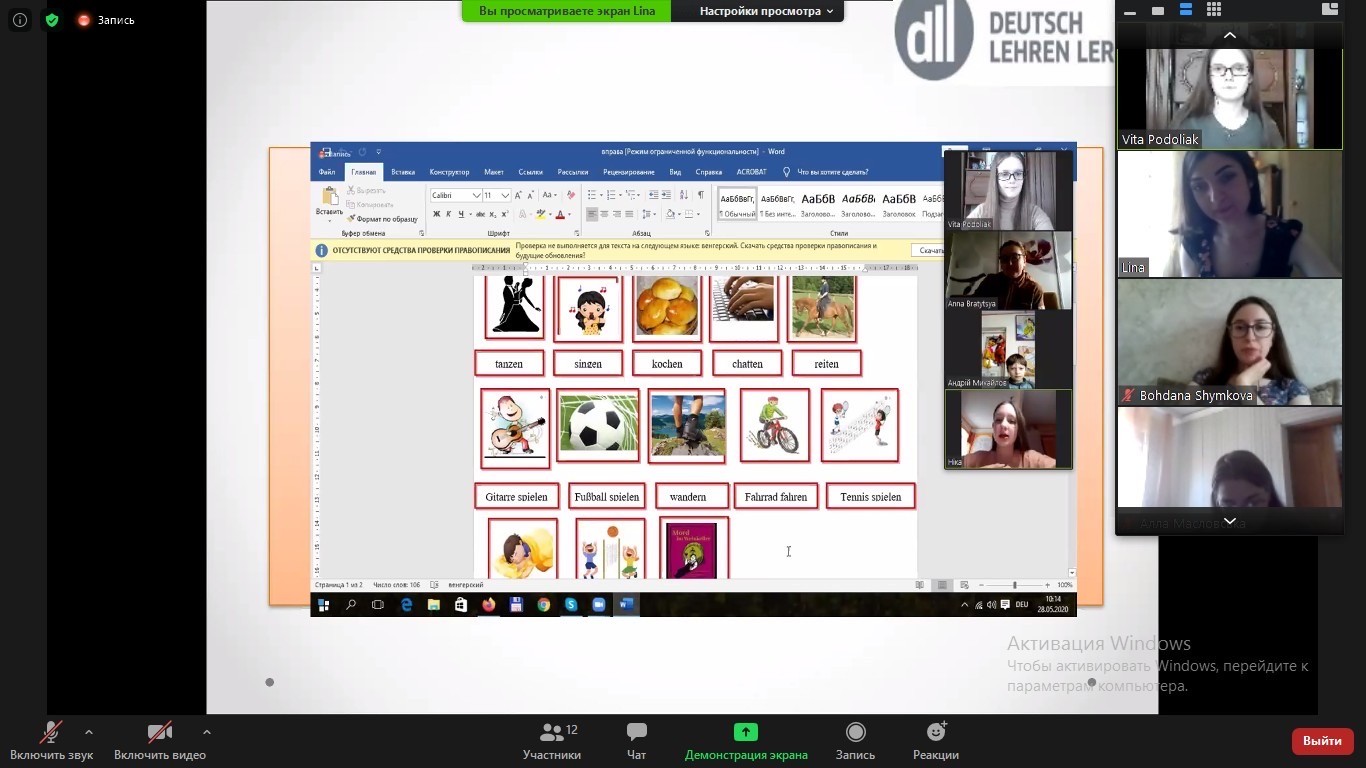Expand audio options arrow beside microphone
The image size is (1366, 768).
pyautogui.click(x=89, y=732)
